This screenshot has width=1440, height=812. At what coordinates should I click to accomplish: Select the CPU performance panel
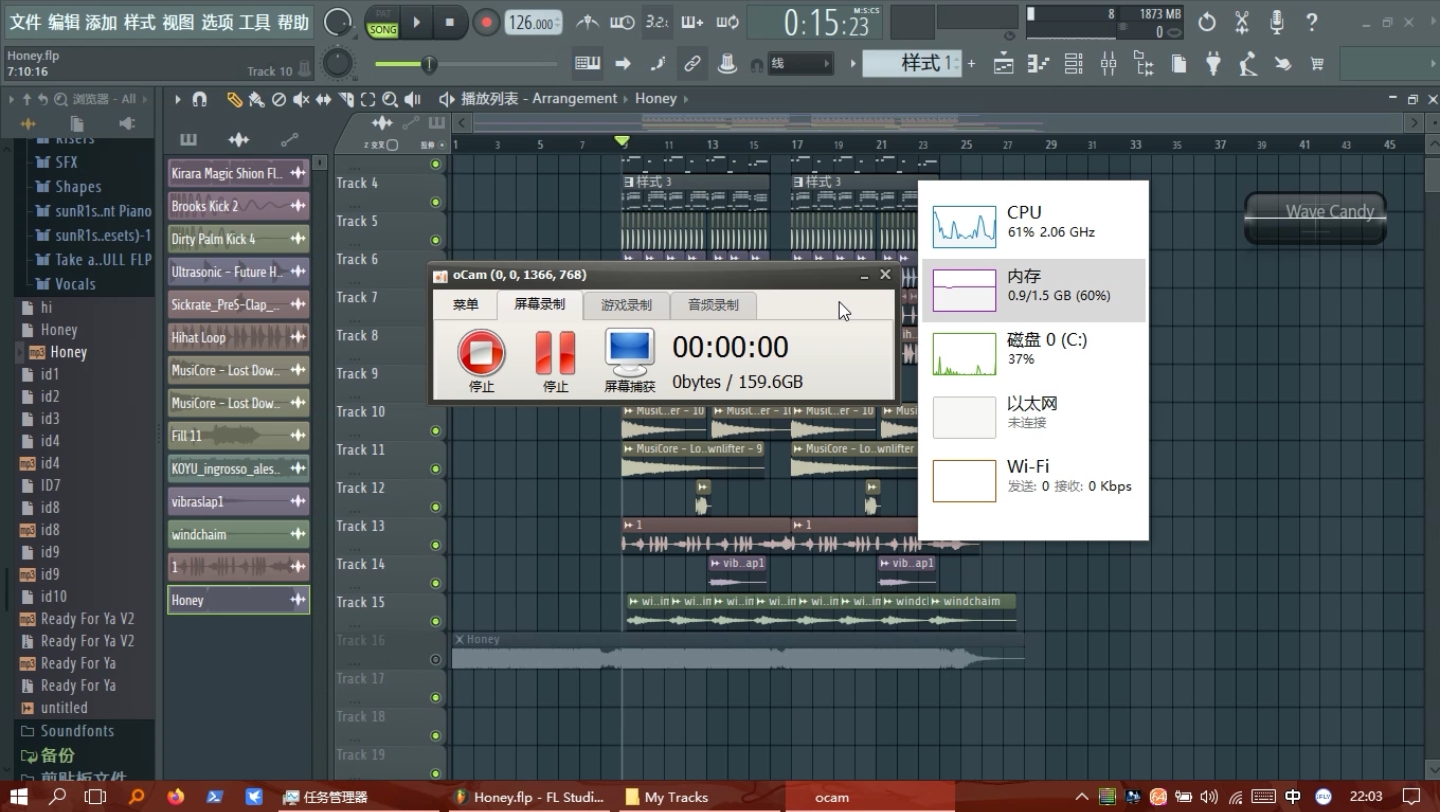(1033, 226)
